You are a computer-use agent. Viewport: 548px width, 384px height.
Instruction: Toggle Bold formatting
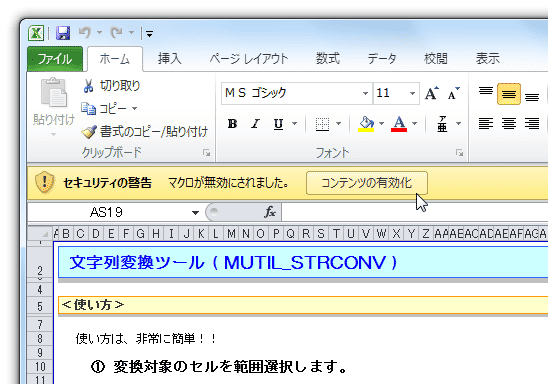click(232, 124)
